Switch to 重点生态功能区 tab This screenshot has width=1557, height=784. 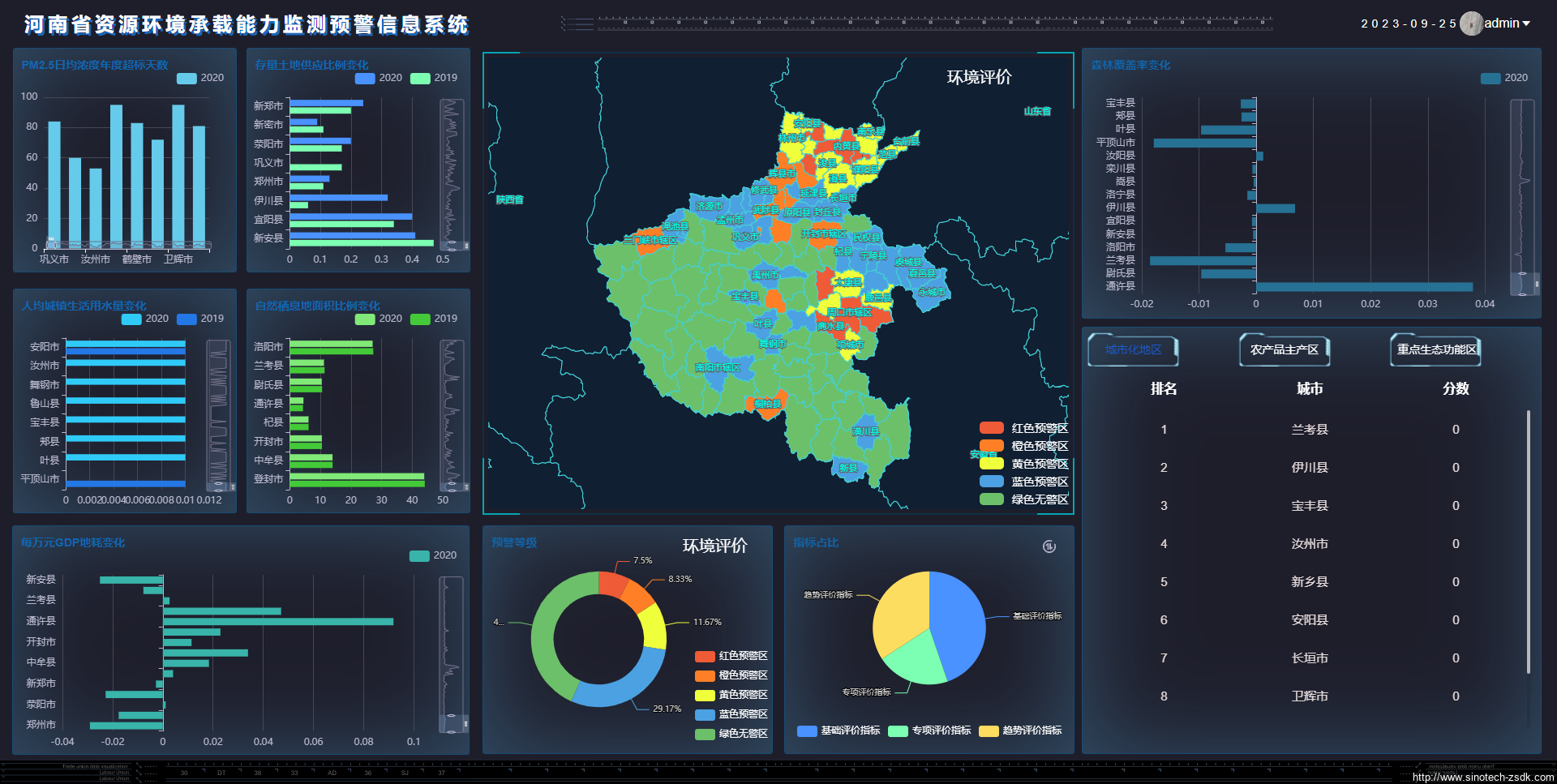(x=1435, y=349)
